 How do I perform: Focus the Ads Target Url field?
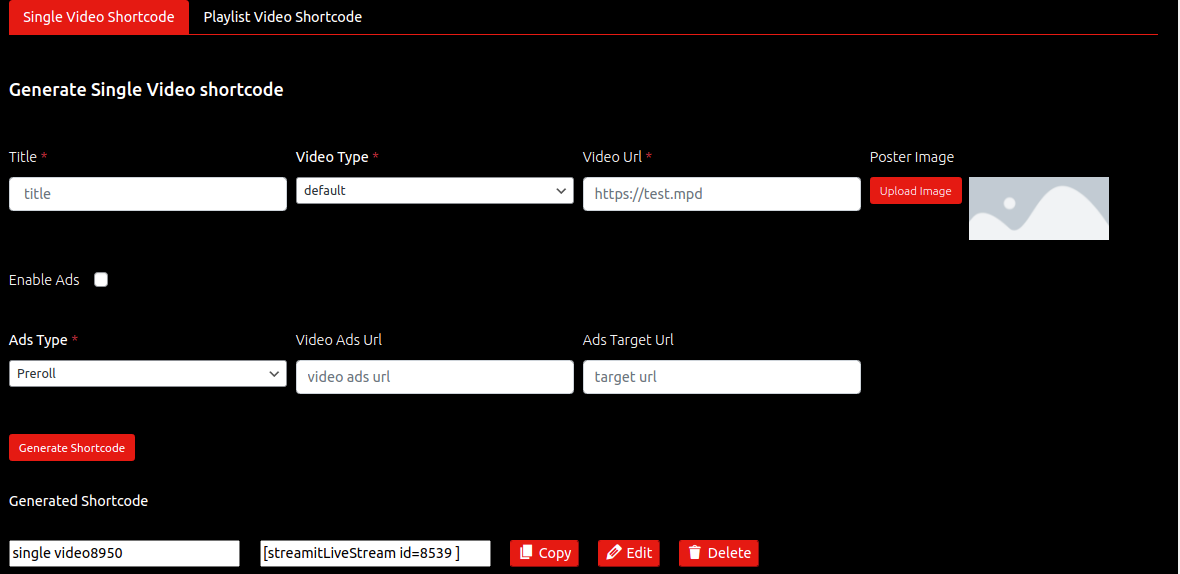tap(722, 377)
